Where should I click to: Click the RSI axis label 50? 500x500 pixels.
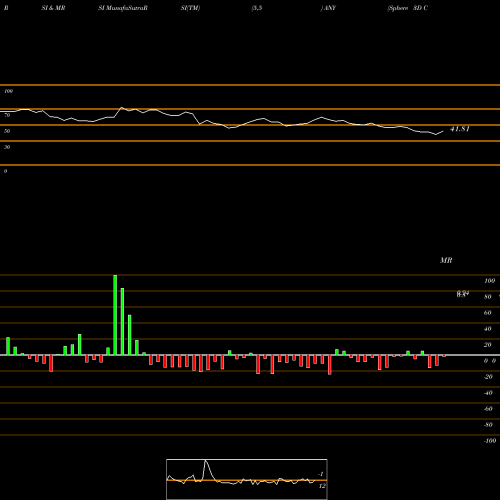coord(7,131)
